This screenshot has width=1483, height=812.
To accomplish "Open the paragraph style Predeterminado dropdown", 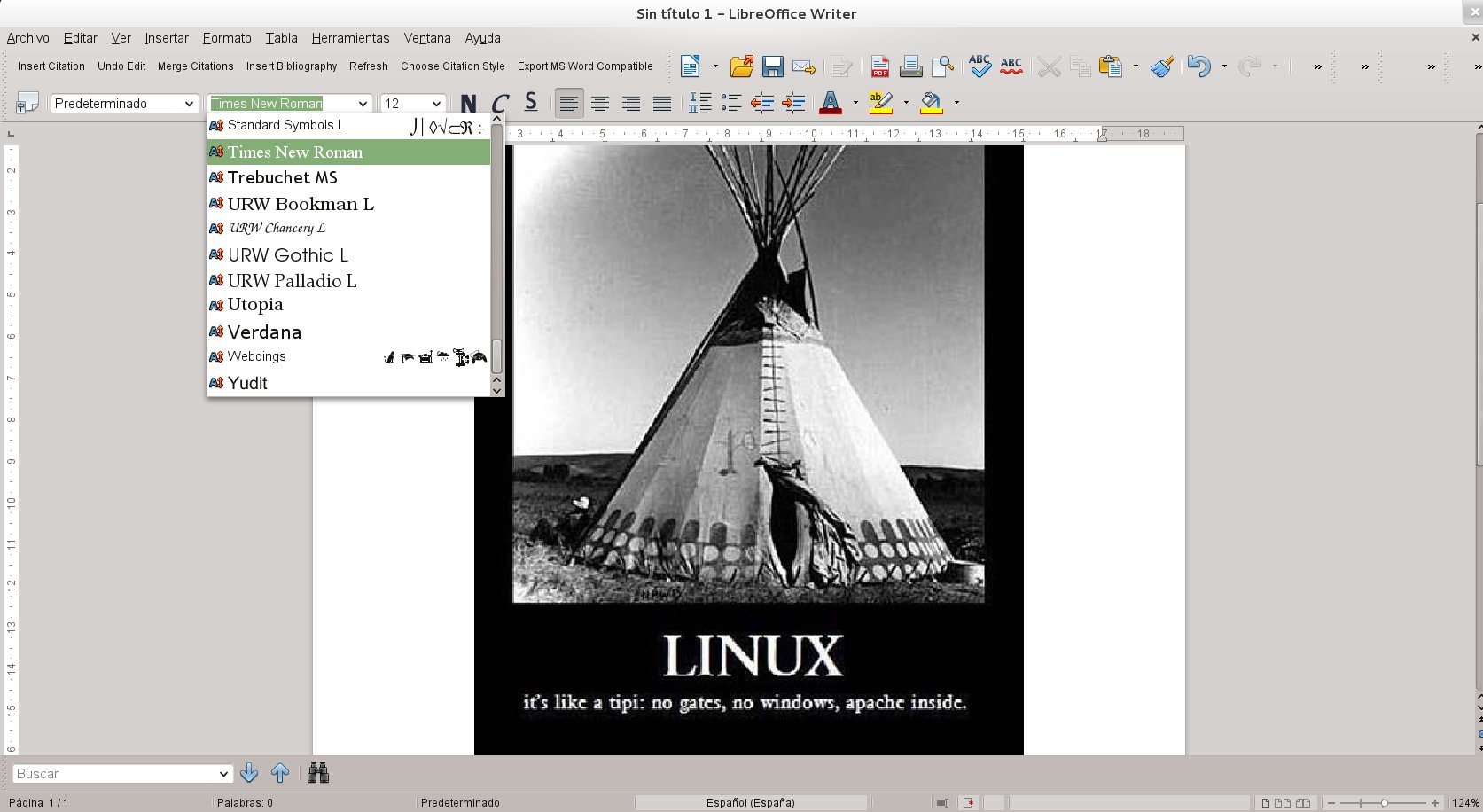I will coord(189,104).
